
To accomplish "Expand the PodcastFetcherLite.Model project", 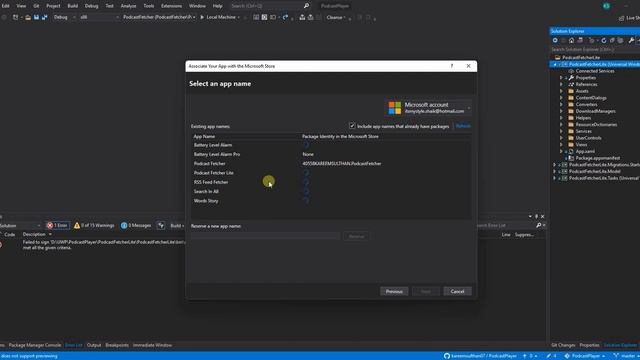I will [x=554, y=171].
